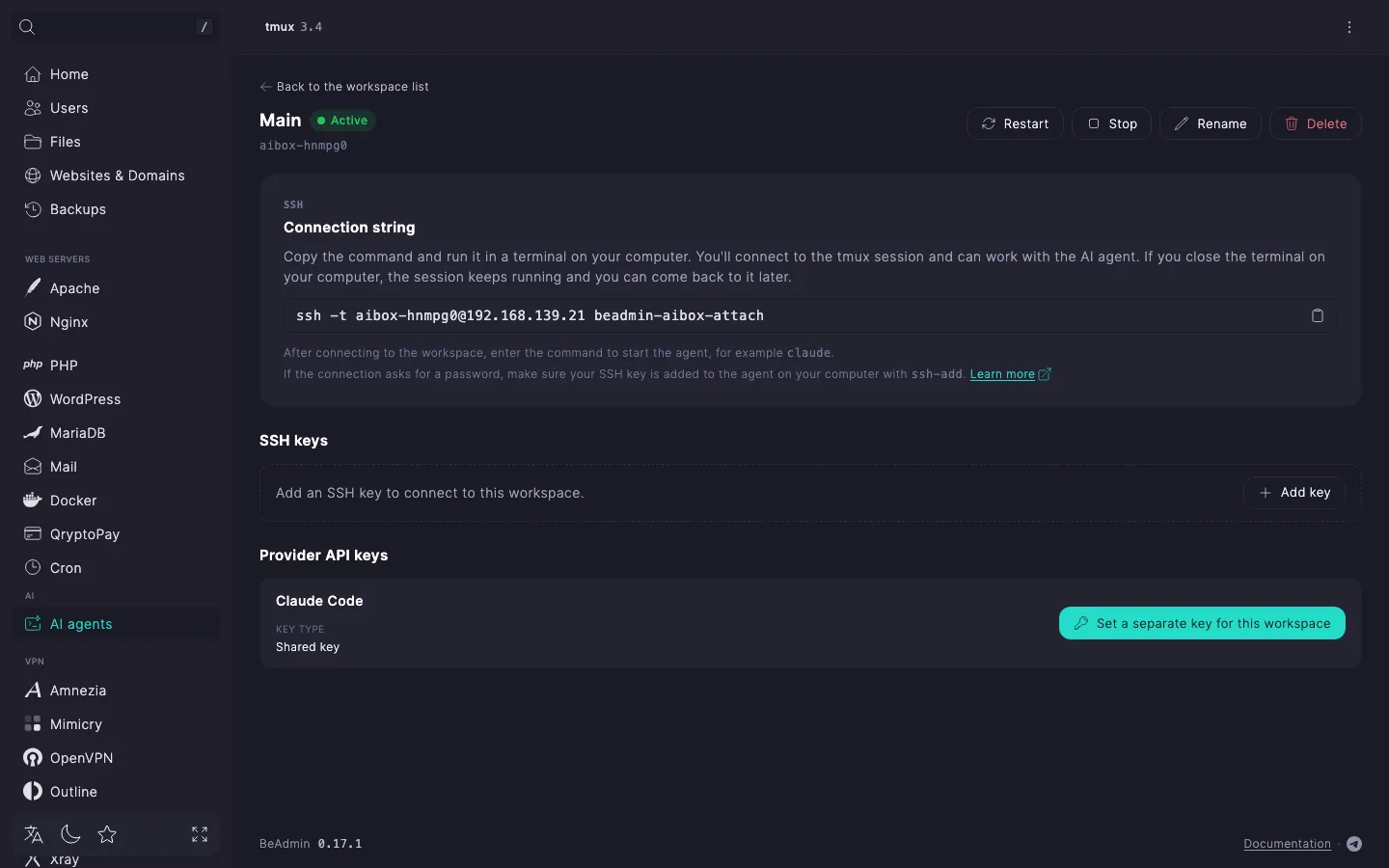The image size is (1389, 868).
Task: Go back to the workspace list
Action: point(344,87)
